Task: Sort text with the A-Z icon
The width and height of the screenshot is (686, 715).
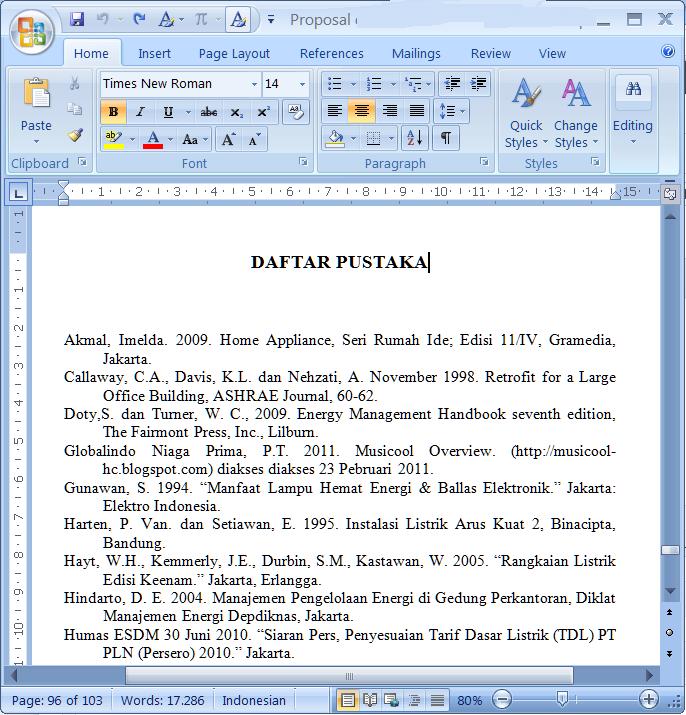Action: (415, 138)
